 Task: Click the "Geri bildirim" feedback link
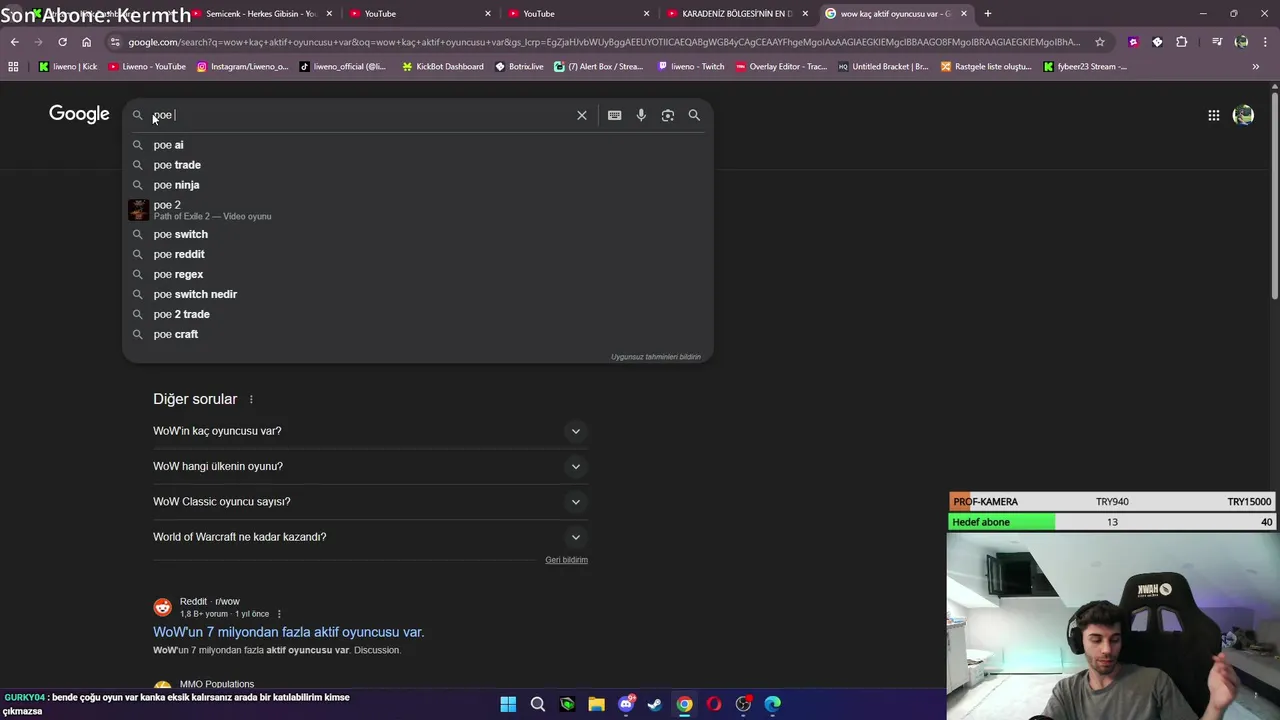[x=566, y=560]
